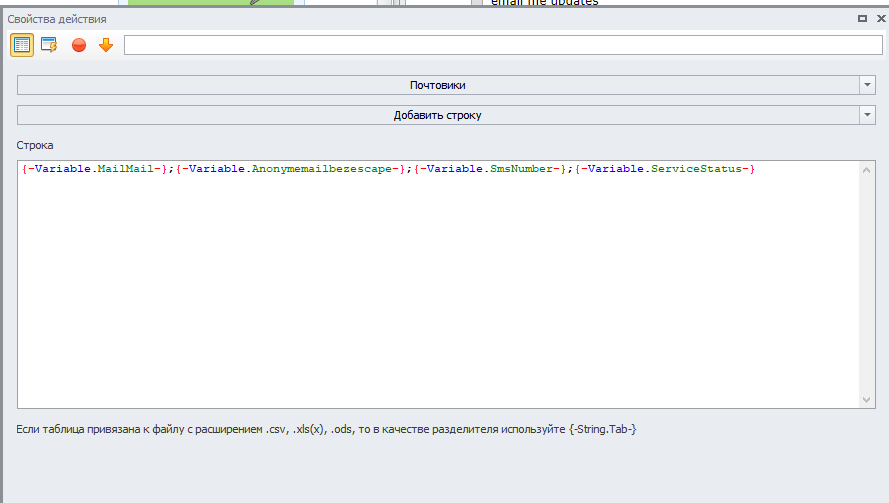The height and width of the screenshot is (503, 889).
Task: Click the {-Variable.Anonymemailbezescape-} variable text
Action: click(x=290, y=169)
